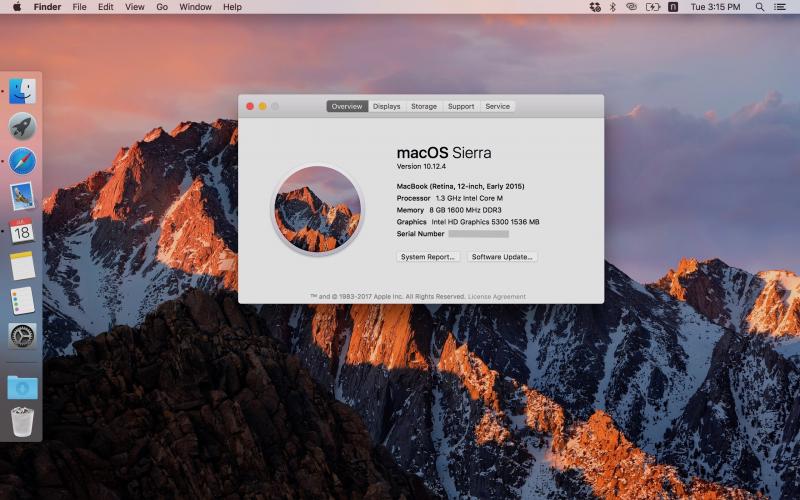Click the black square 'n' menu bar icon
This screenshot has width=800, height=500.
pyautogui.click(x=673, y=7)
